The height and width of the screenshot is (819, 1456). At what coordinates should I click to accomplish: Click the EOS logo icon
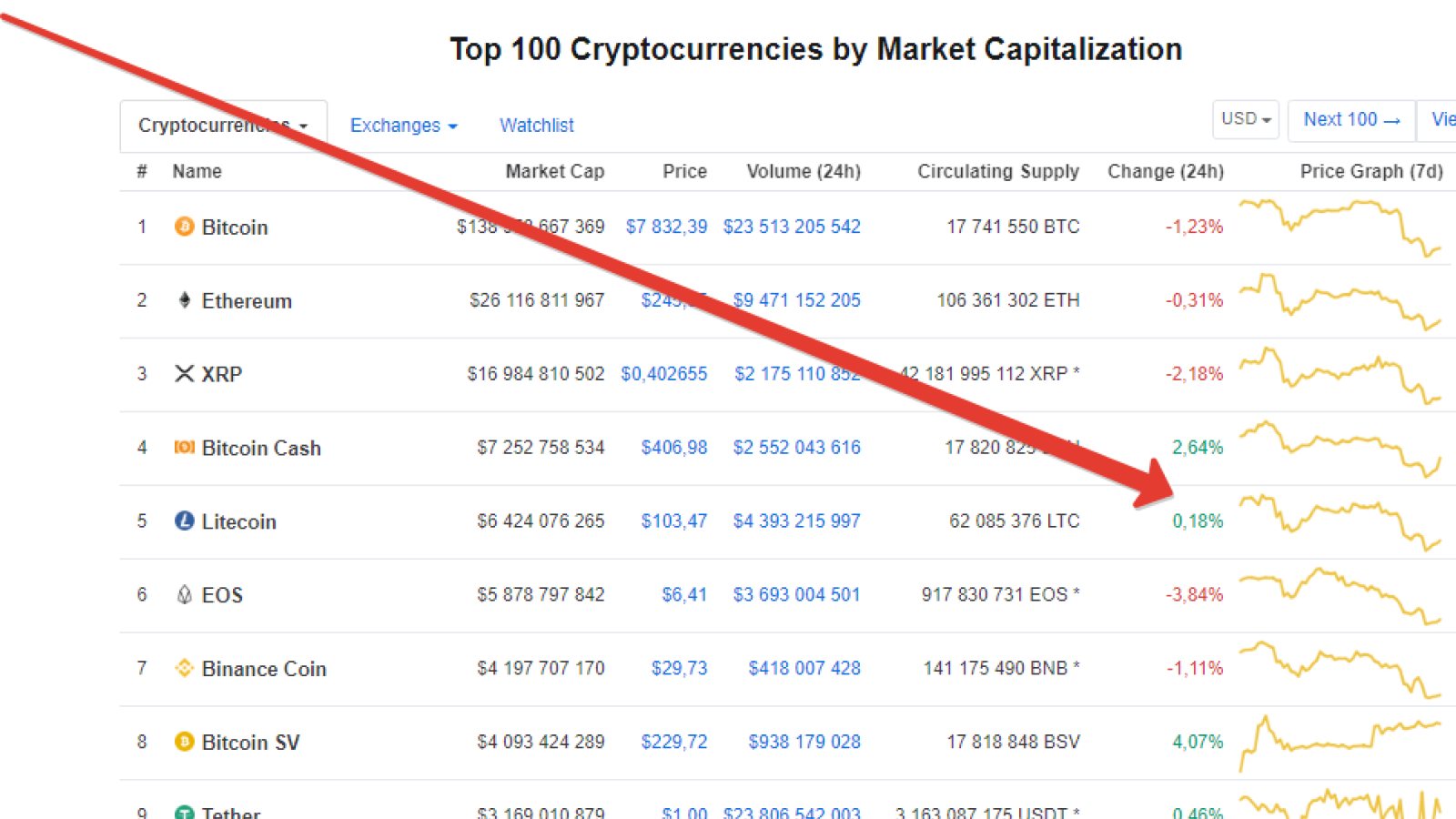(x=184, y=594)
